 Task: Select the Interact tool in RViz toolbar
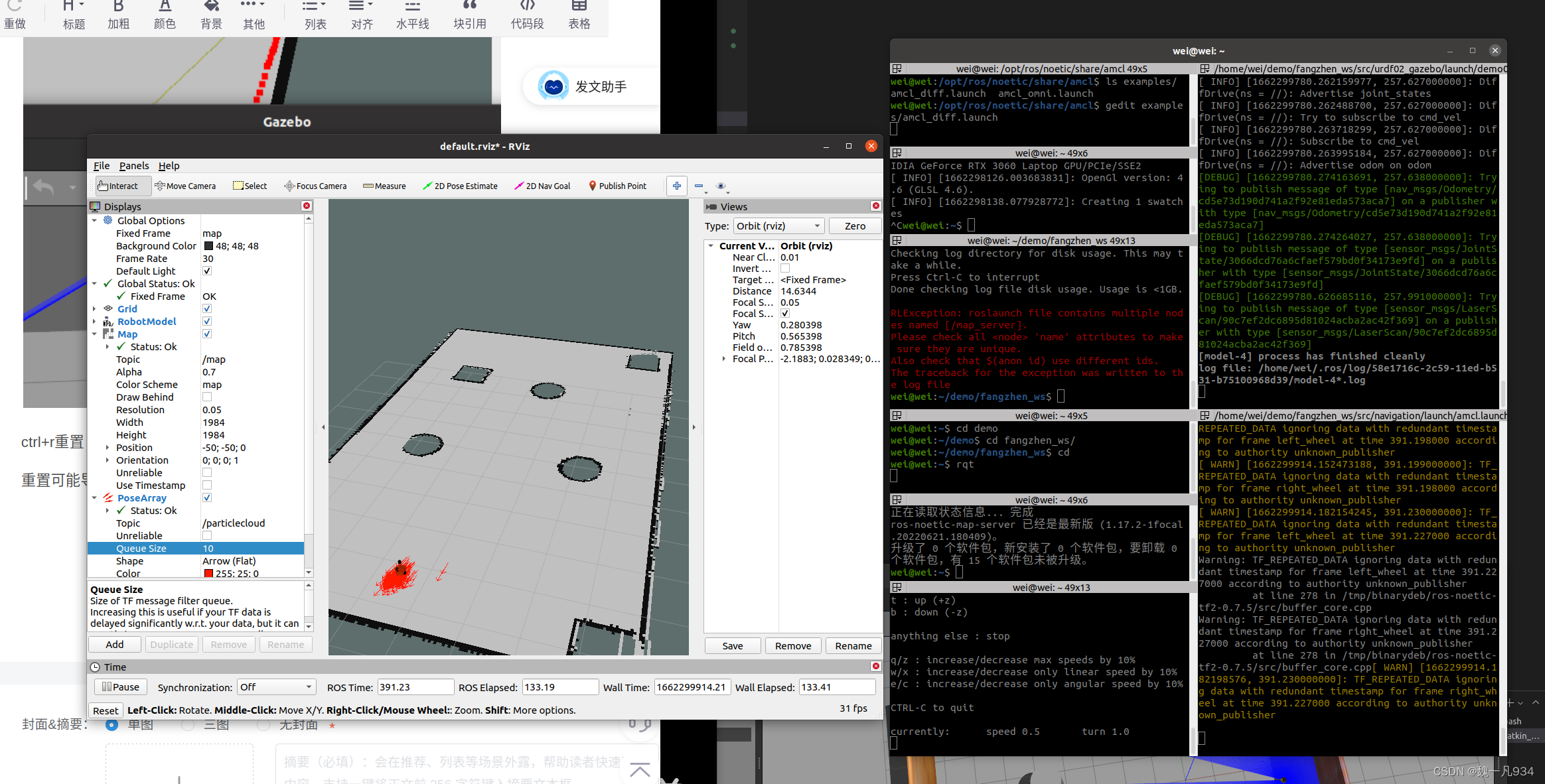(118, 186)
